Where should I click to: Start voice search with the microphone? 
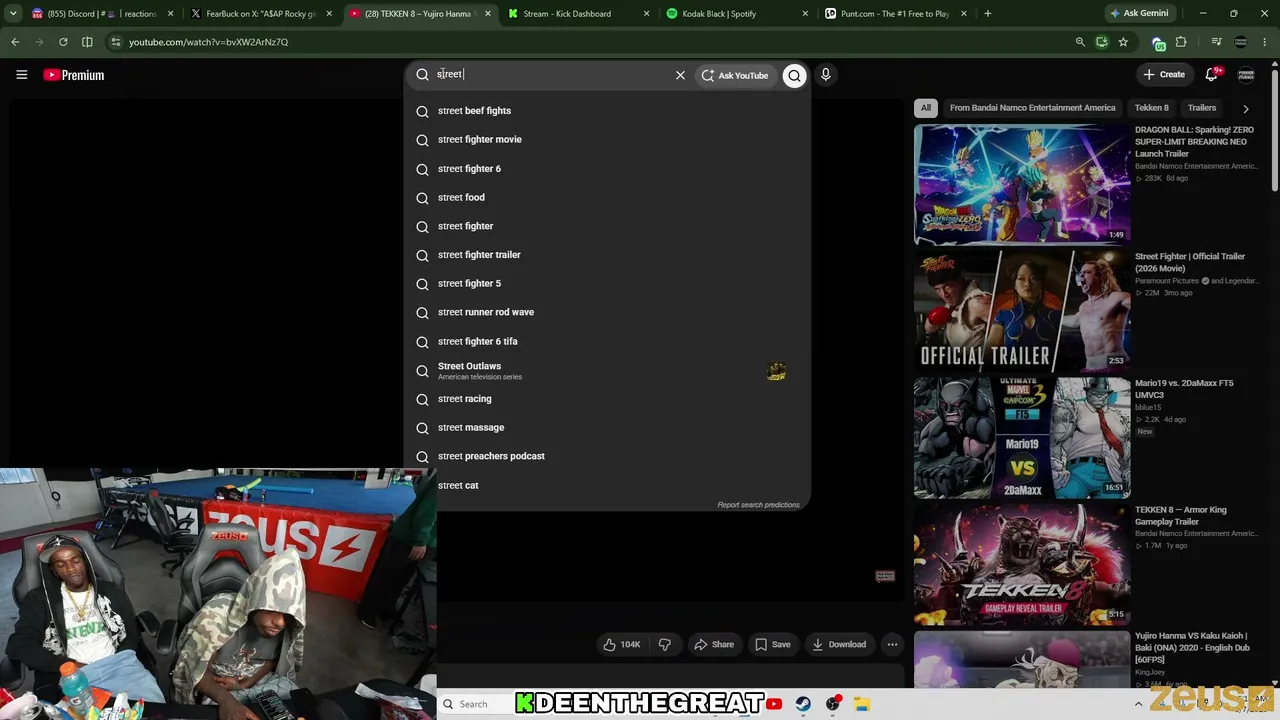(825, 75)
